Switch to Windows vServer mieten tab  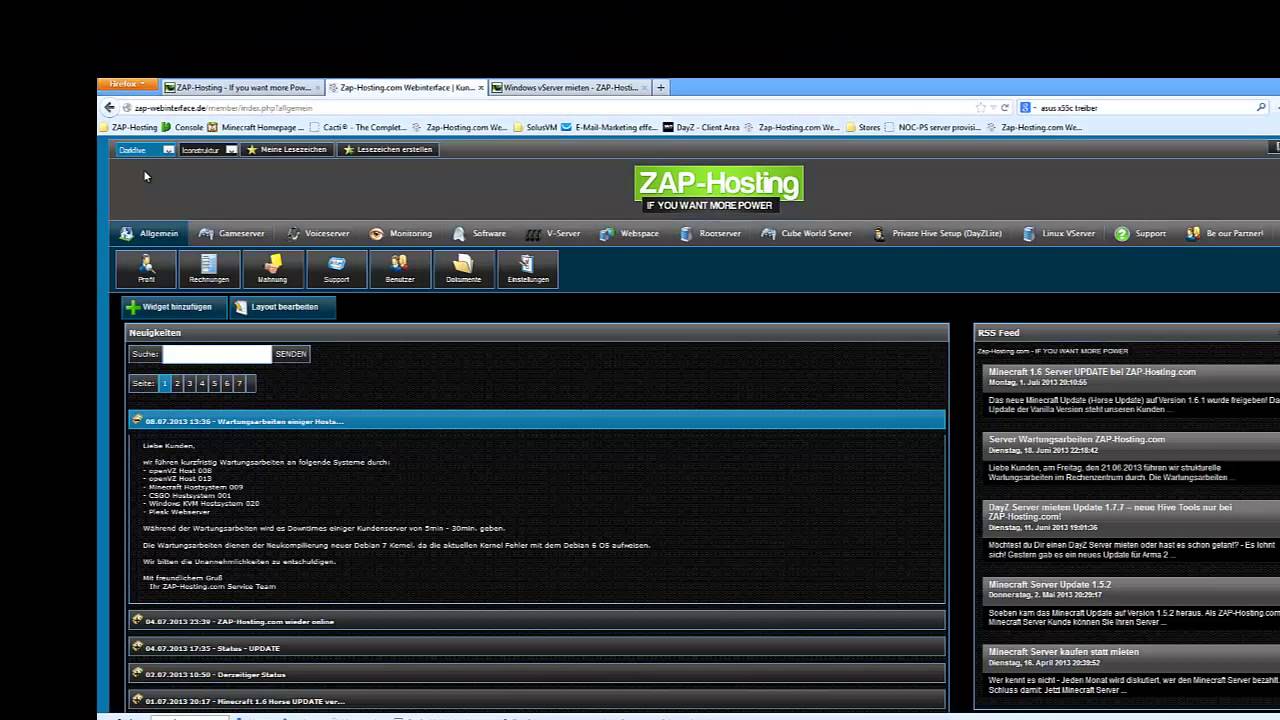click(x=570, y=88)
